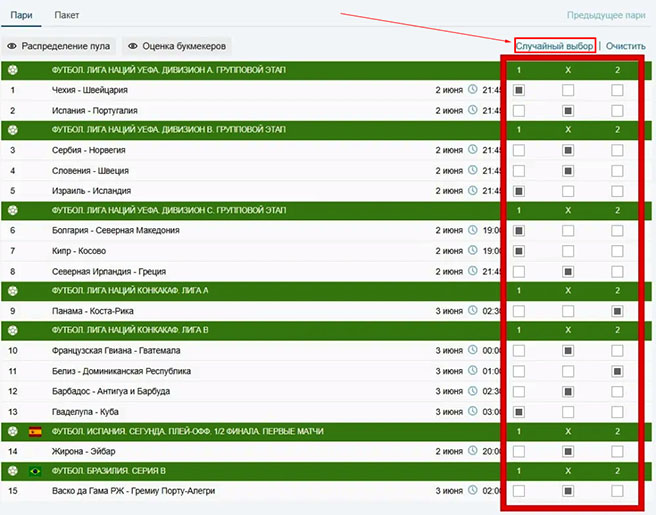Click the clock icon for Израиль - Исландия

tap(472, 190)
